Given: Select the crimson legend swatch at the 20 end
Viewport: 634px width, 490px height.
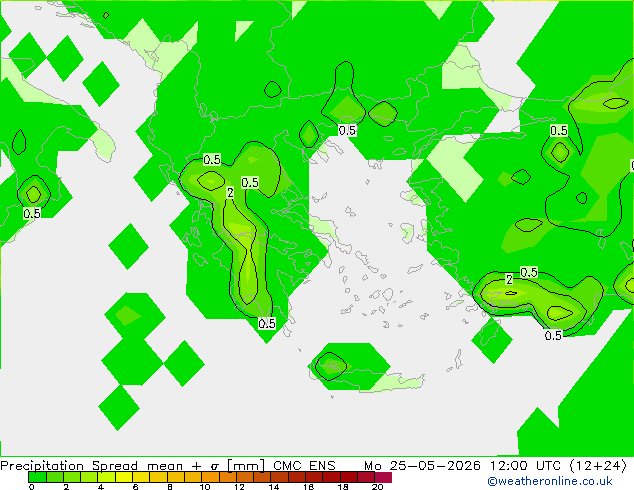Looking at the screenshot, I should pos(383,477).
